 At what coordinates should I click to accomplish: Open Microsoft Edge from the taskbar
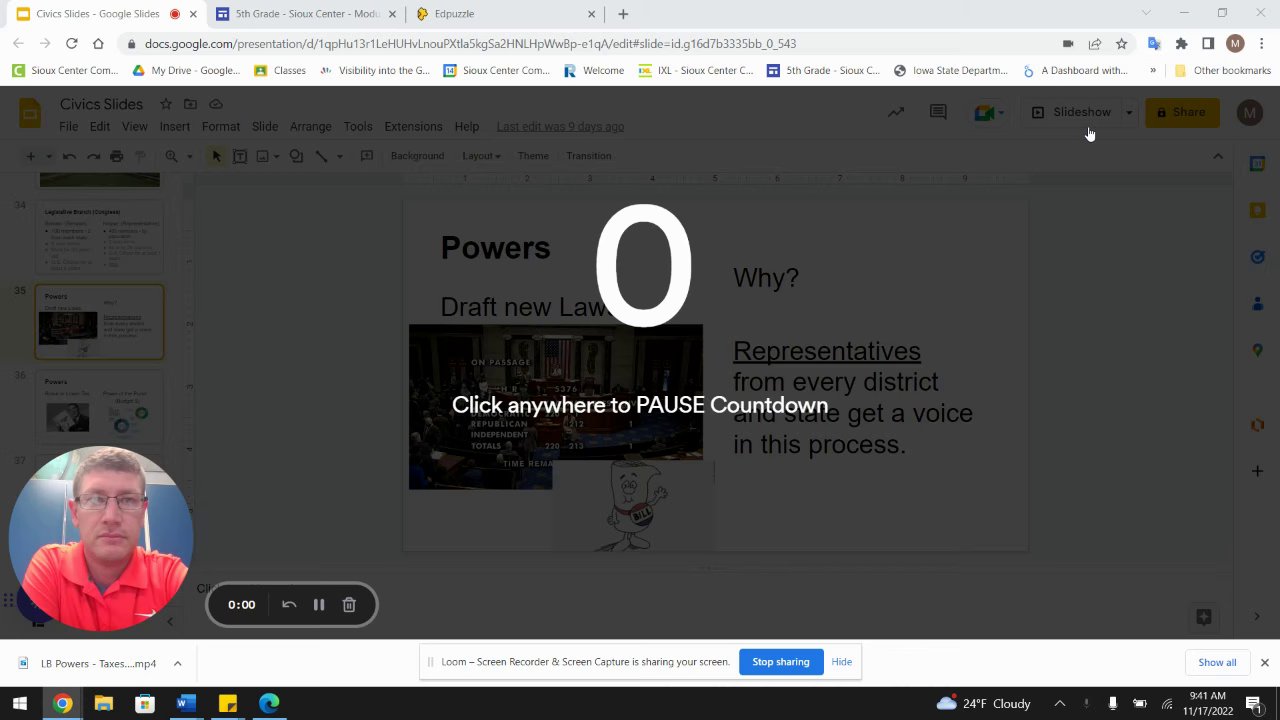(268, 703)
